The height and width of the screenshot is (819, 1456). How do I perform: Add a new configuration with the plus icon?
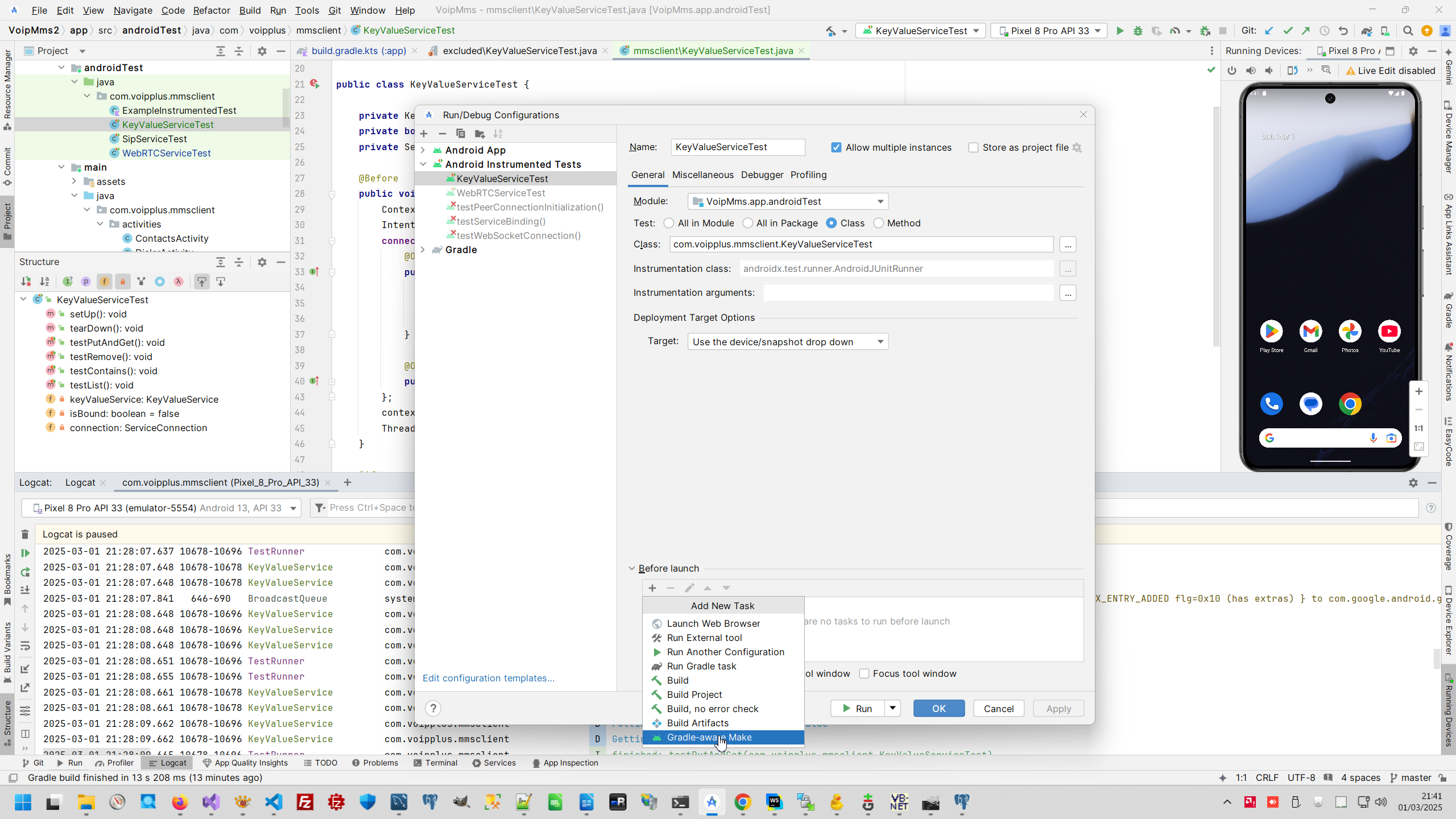click(x=424, y=134)
